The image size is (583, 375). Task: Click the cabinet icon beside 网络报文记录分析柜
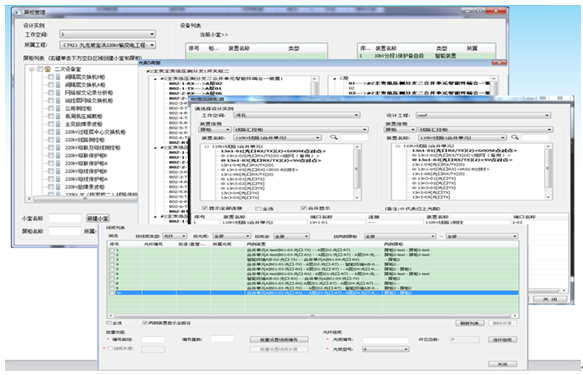pos(58,93)
